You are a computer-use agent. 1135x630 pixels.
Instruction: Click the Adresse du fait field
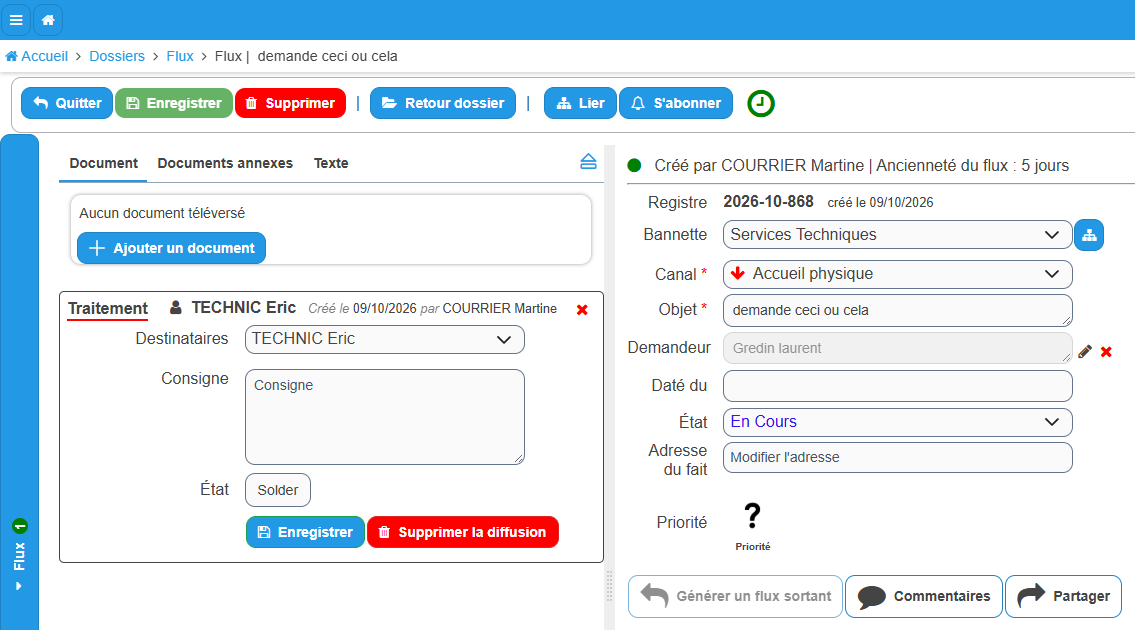coord(897,458)
